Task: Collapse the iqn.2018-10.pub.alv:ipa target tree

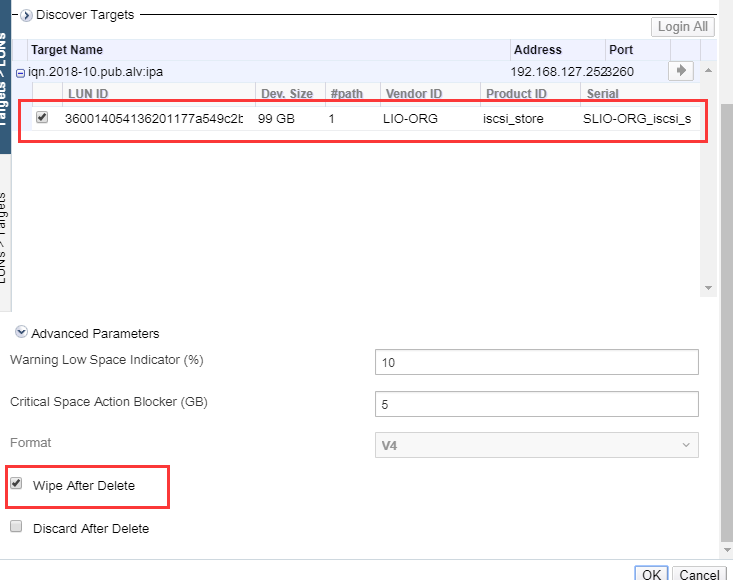Action: pos(20,73)
